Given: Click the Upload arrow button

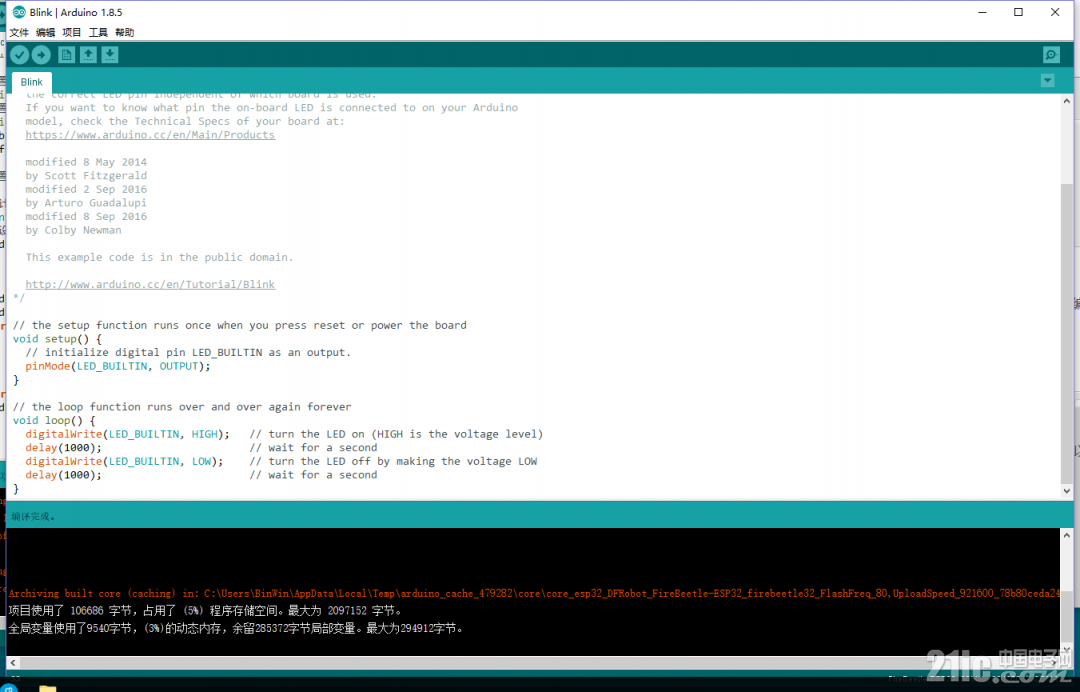Looking at the screenshot, I should [41, 55].
